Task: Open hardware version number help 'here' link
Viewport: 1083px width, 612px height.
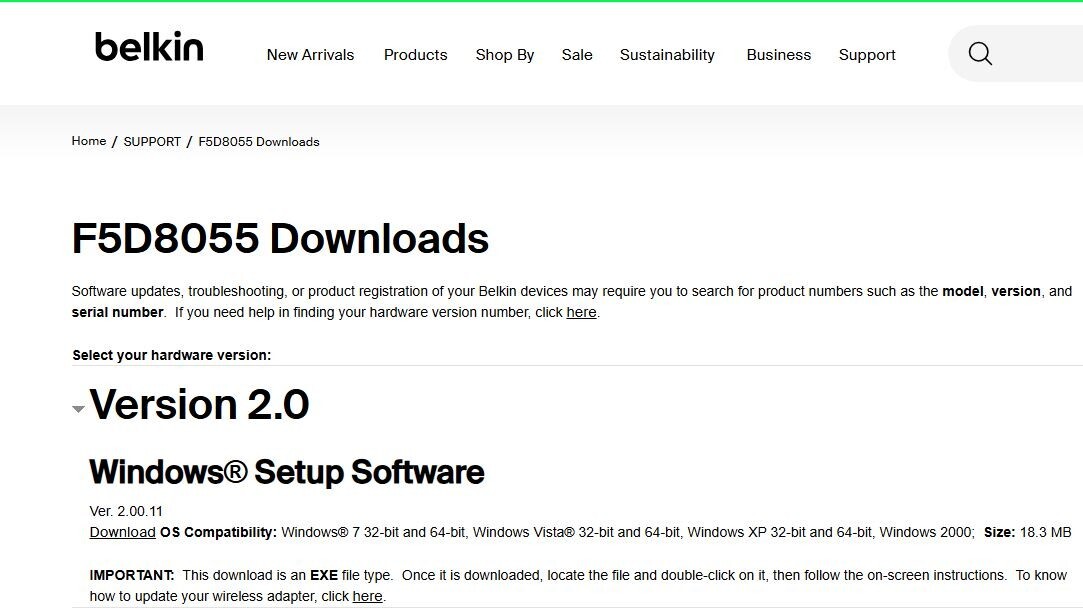Action: [582, 312]
